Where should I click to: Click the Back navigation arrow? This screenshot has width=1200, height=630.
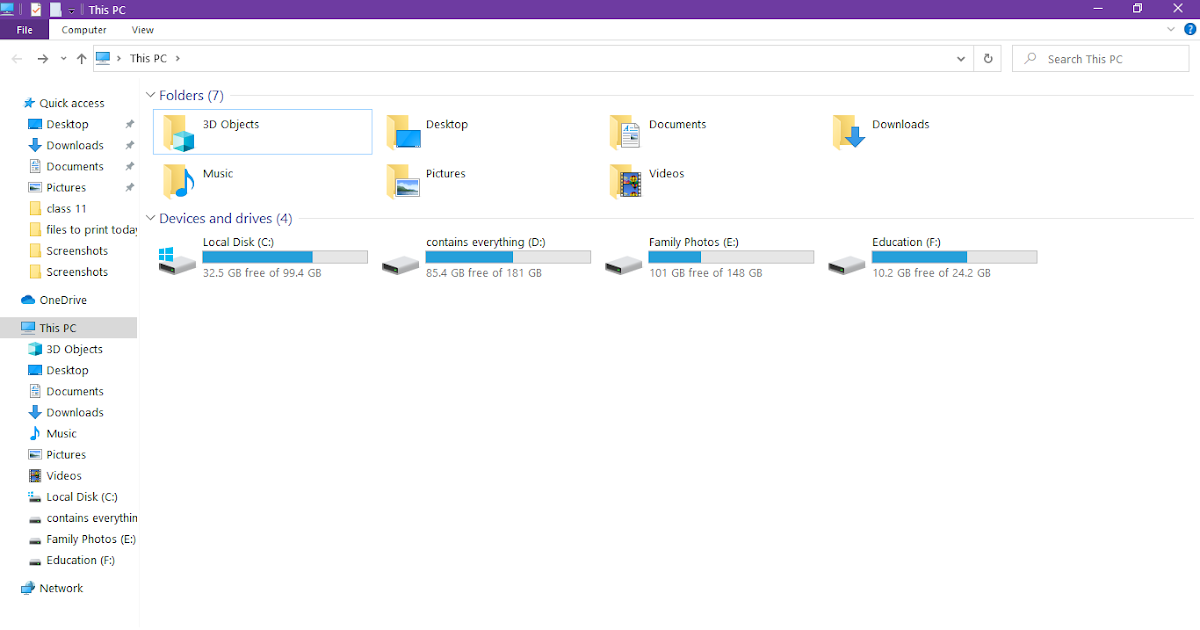click(x=16, y=58)
